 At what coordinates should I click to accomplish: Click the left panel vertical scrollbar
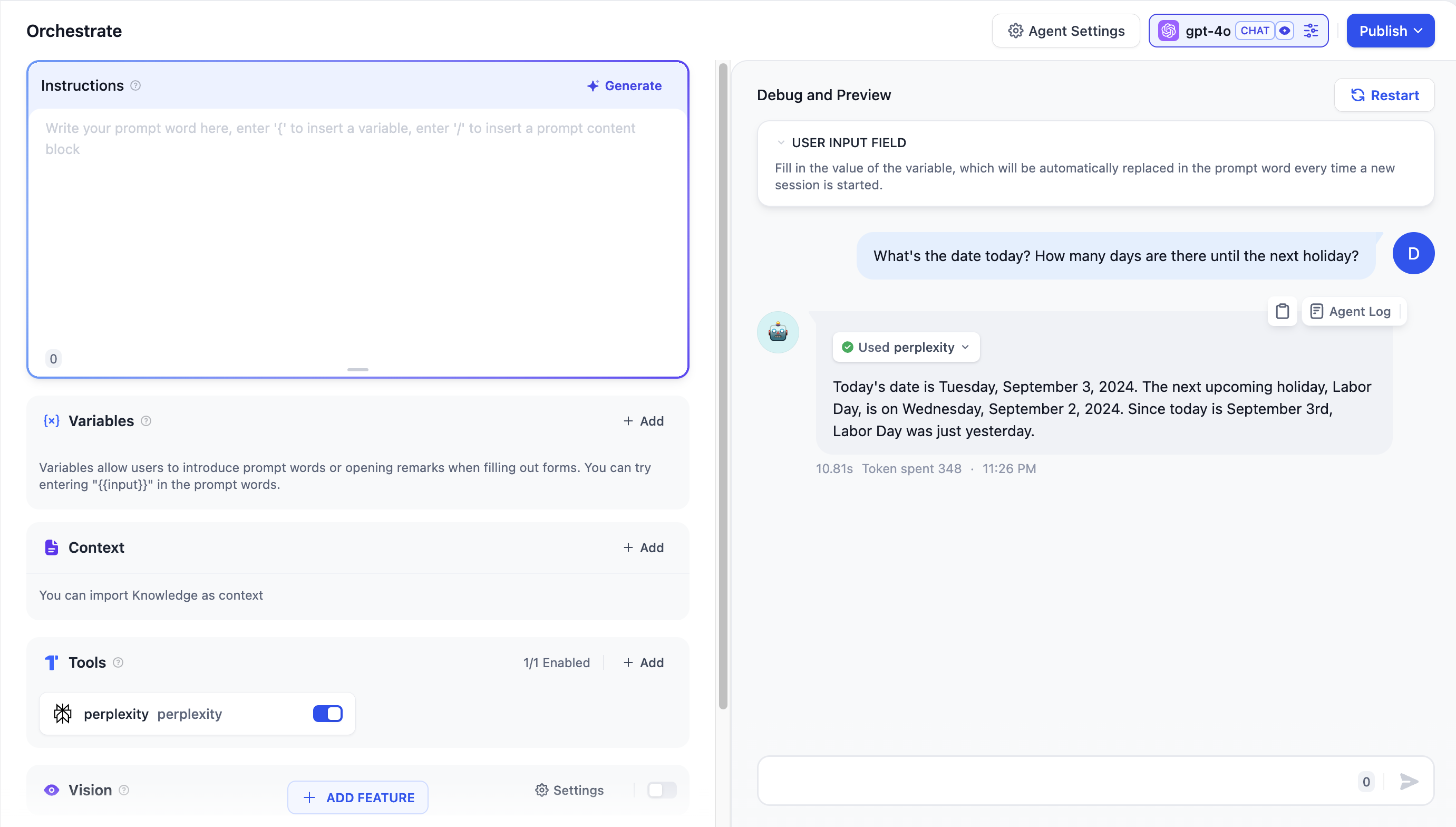pyautogui.click(x=723, y=386)
